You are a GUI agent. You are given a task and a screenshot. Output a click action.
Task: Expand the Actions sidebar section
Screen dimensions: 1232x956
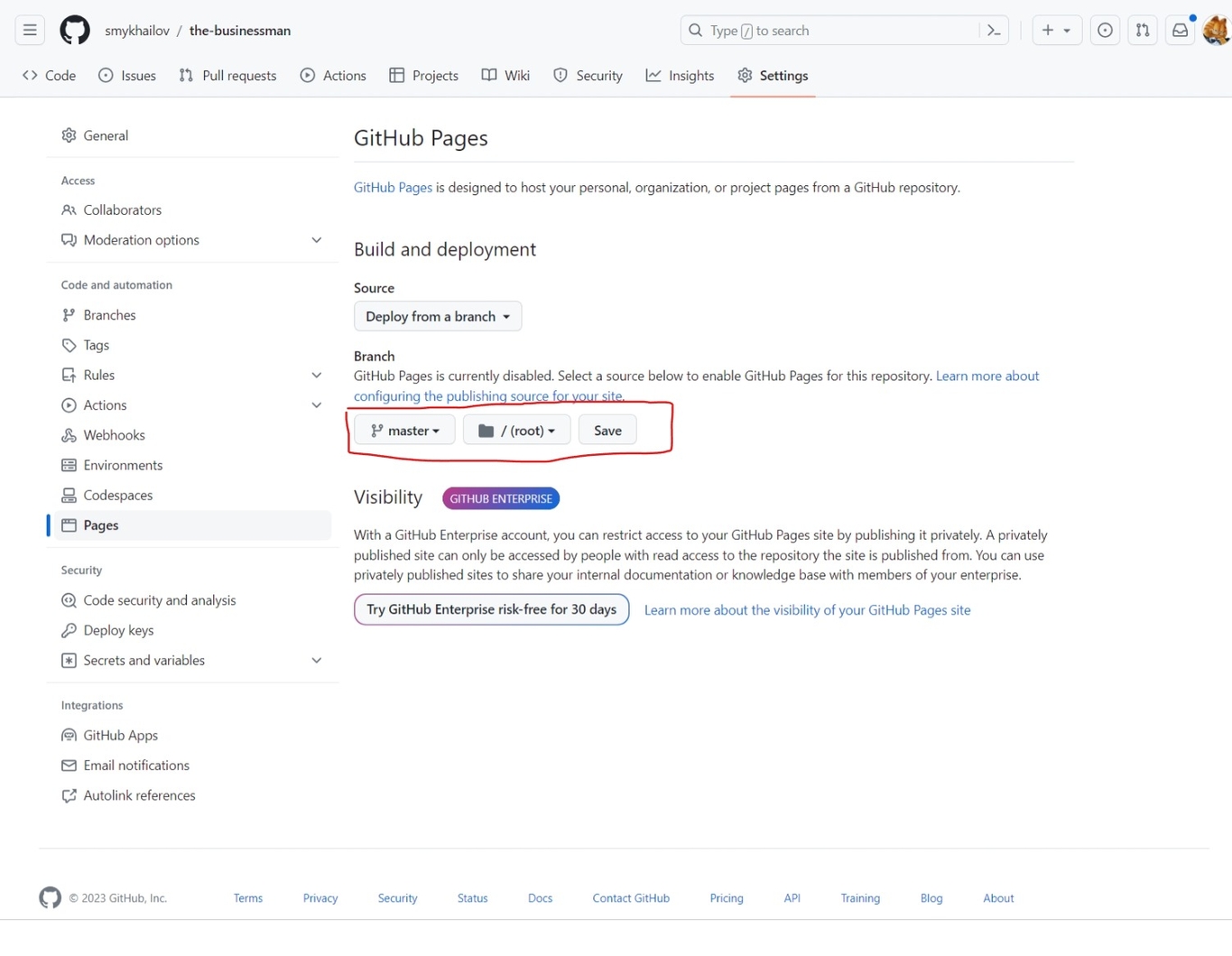(x=192, y=405)
